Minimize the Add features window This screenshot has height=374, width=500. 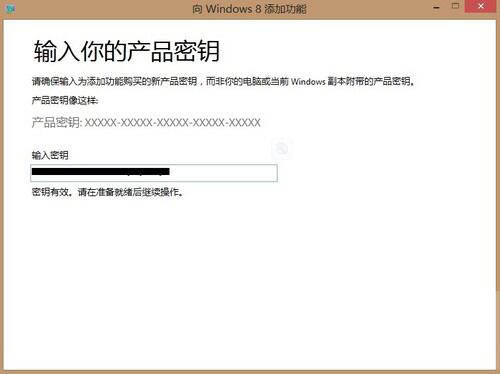point(436,7)
